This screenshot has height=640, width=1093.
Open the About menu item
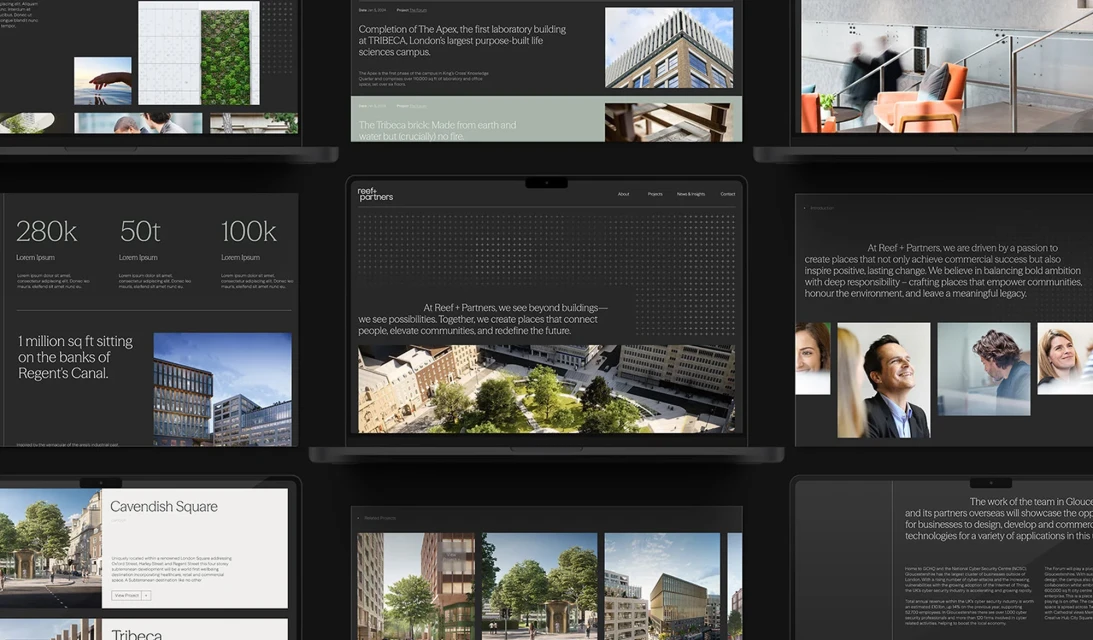[623, 194]
